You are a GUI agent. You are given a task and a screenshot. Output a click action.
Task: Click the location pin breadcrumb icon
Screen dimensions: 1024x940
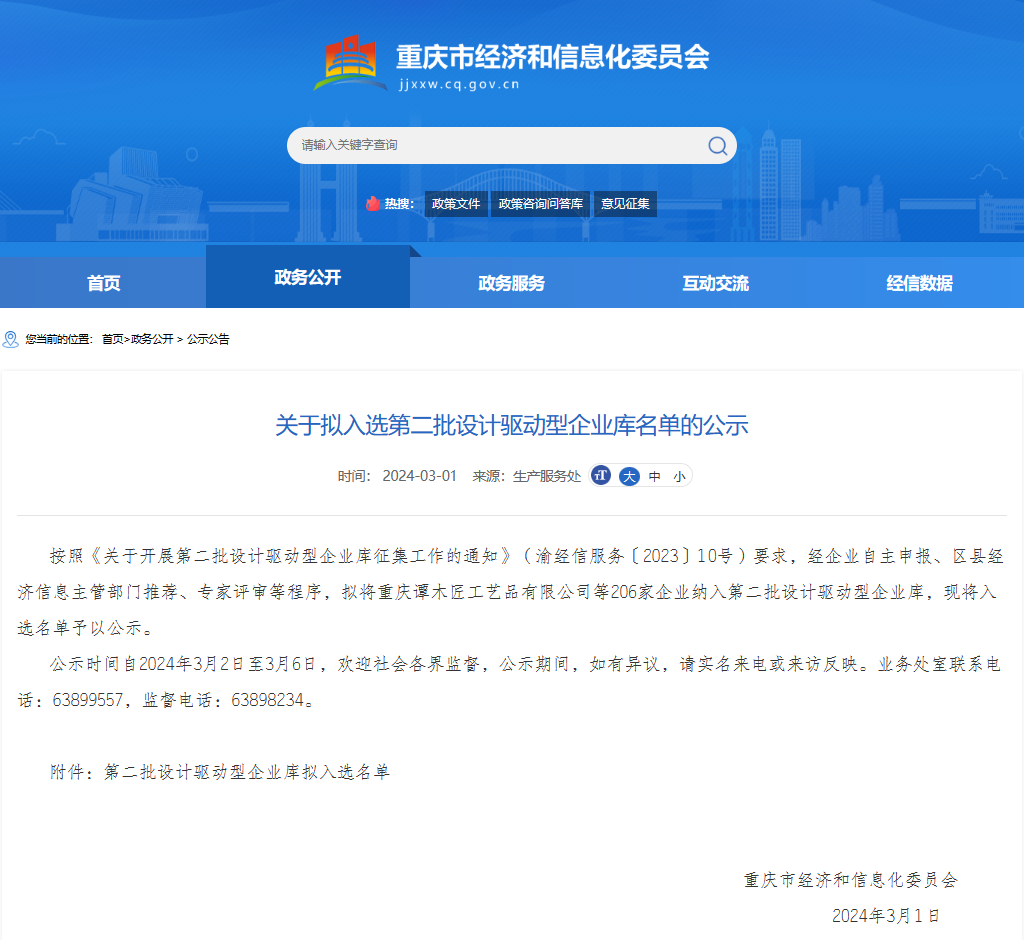tap(11, 339)
